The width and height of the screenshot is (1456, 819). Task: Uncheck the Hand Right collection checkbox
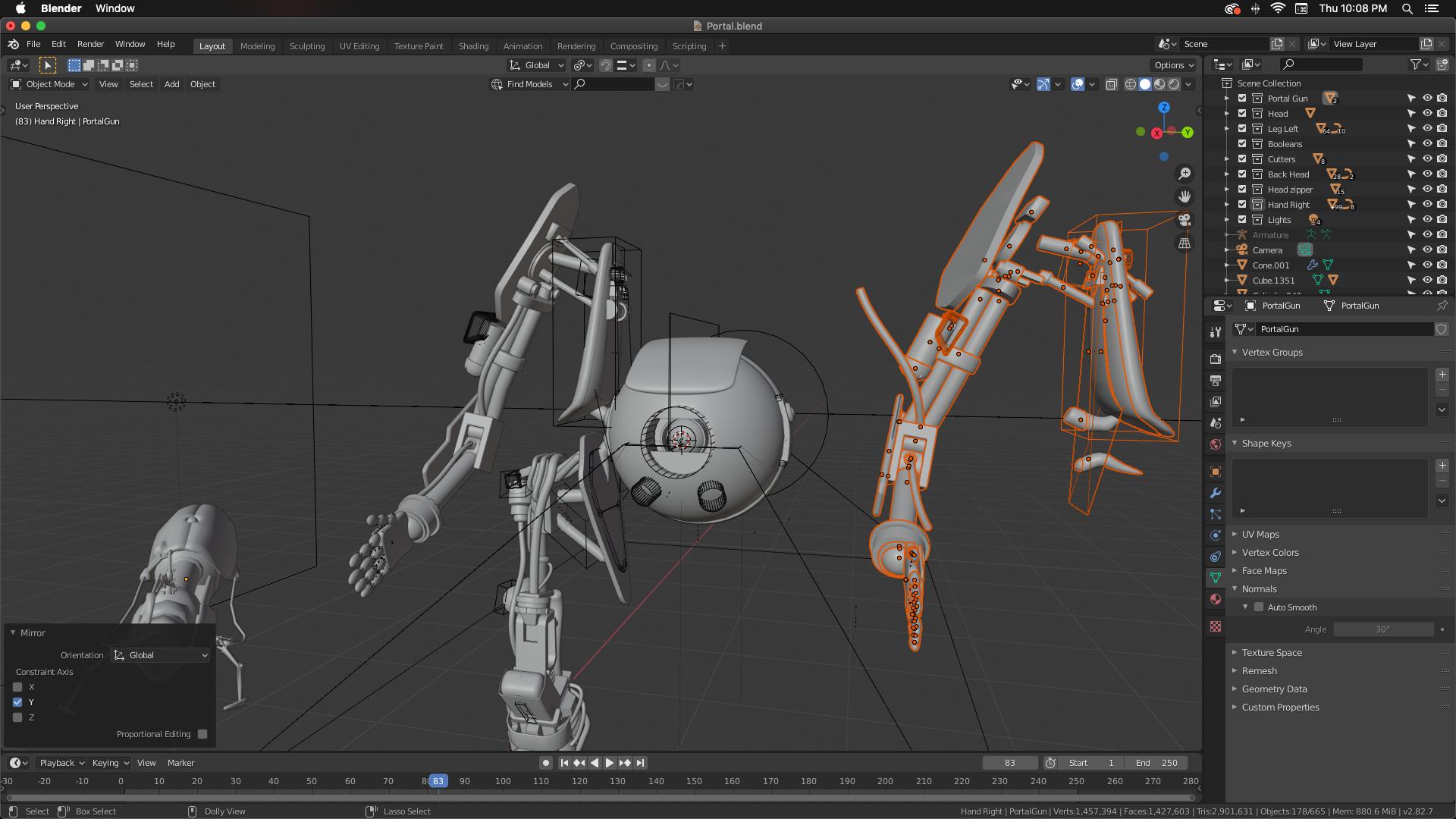tap(1242, 205)
